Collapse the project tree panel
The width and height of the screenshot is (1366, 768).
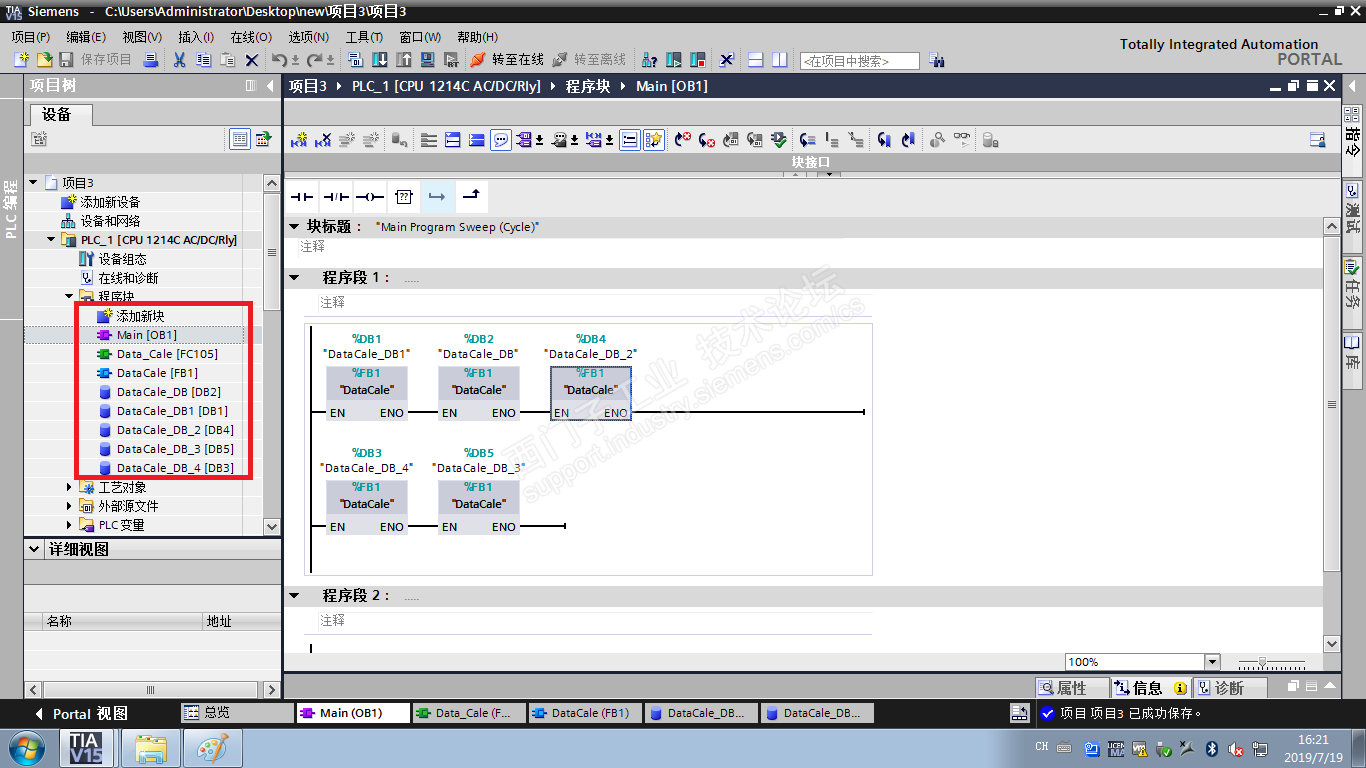pos(269,86)
